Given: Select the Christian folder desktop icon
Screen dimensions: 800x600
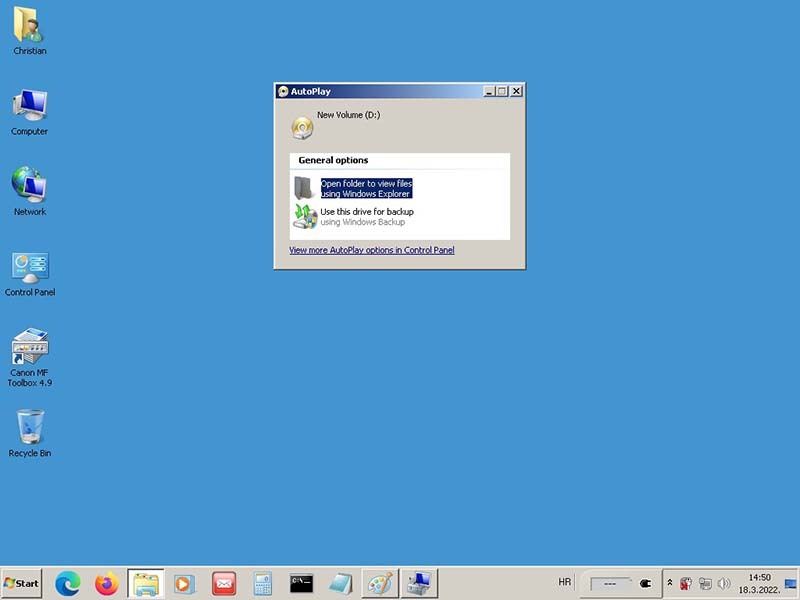Looking at the screenshot, I should click(x=29, y=30).
